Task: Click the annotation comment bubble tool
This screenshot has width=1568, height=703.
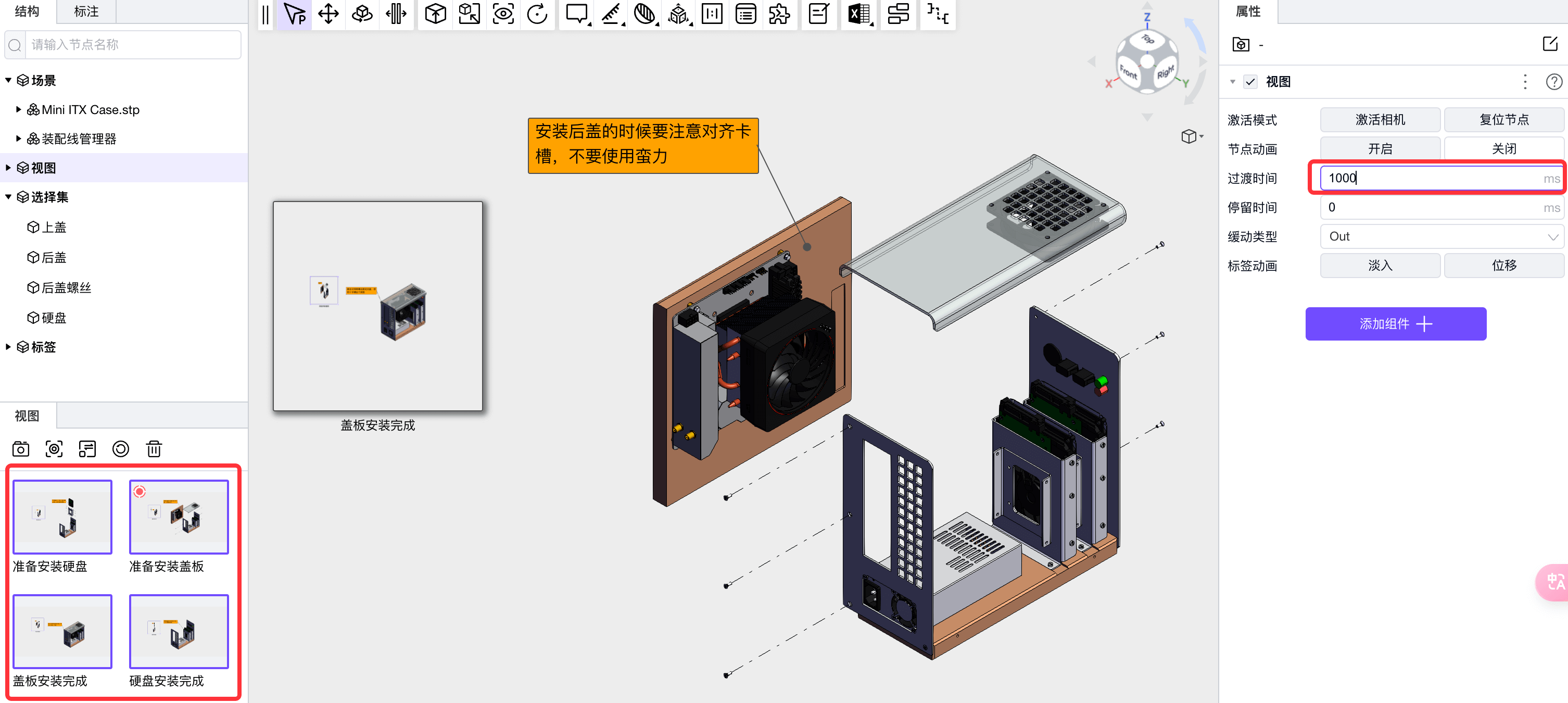Action: click(576, 14)
